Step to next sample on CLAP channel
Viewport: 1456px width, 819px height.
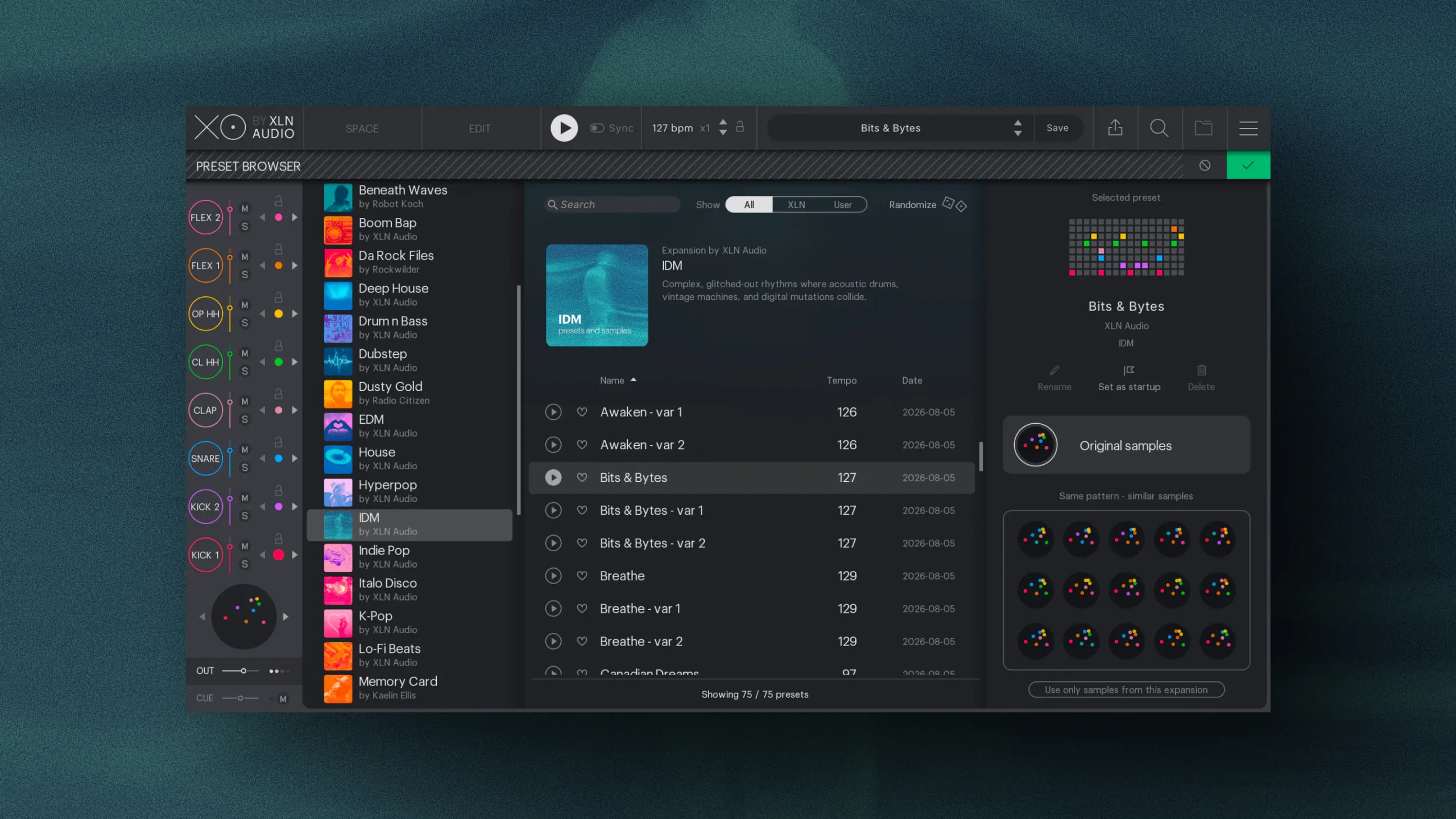pos(295,410)
